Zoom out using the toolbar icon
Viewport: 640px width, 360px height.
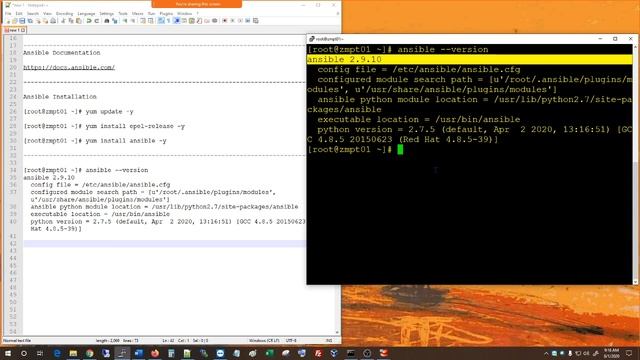tap(133, 21)
